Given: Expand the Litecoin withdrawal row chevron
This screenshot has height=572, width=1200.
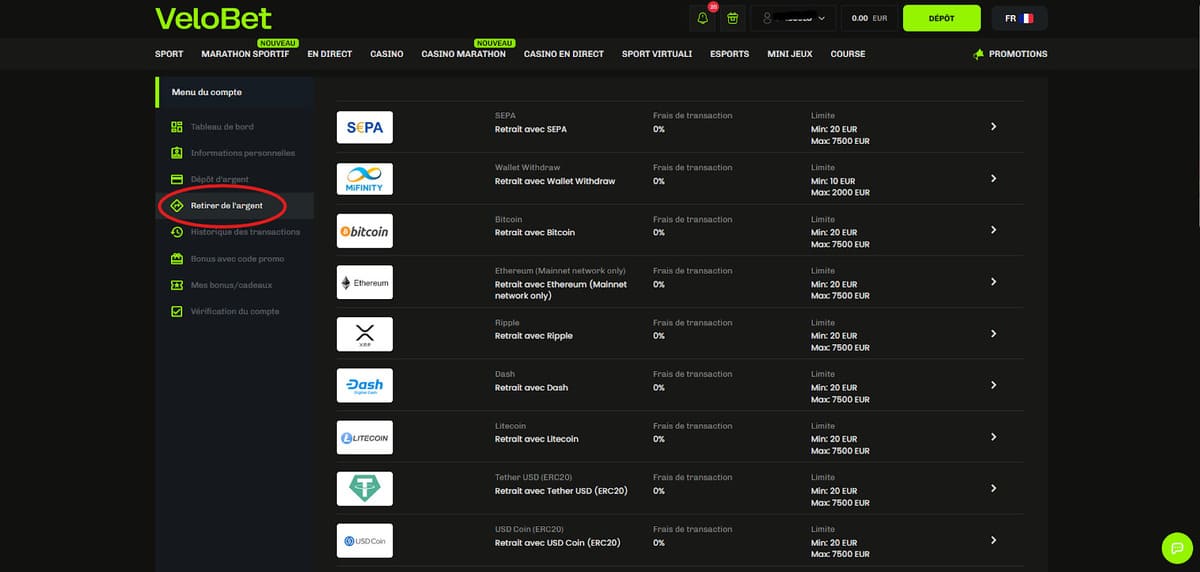Looking at the screenshot, I should click(993, 437).
